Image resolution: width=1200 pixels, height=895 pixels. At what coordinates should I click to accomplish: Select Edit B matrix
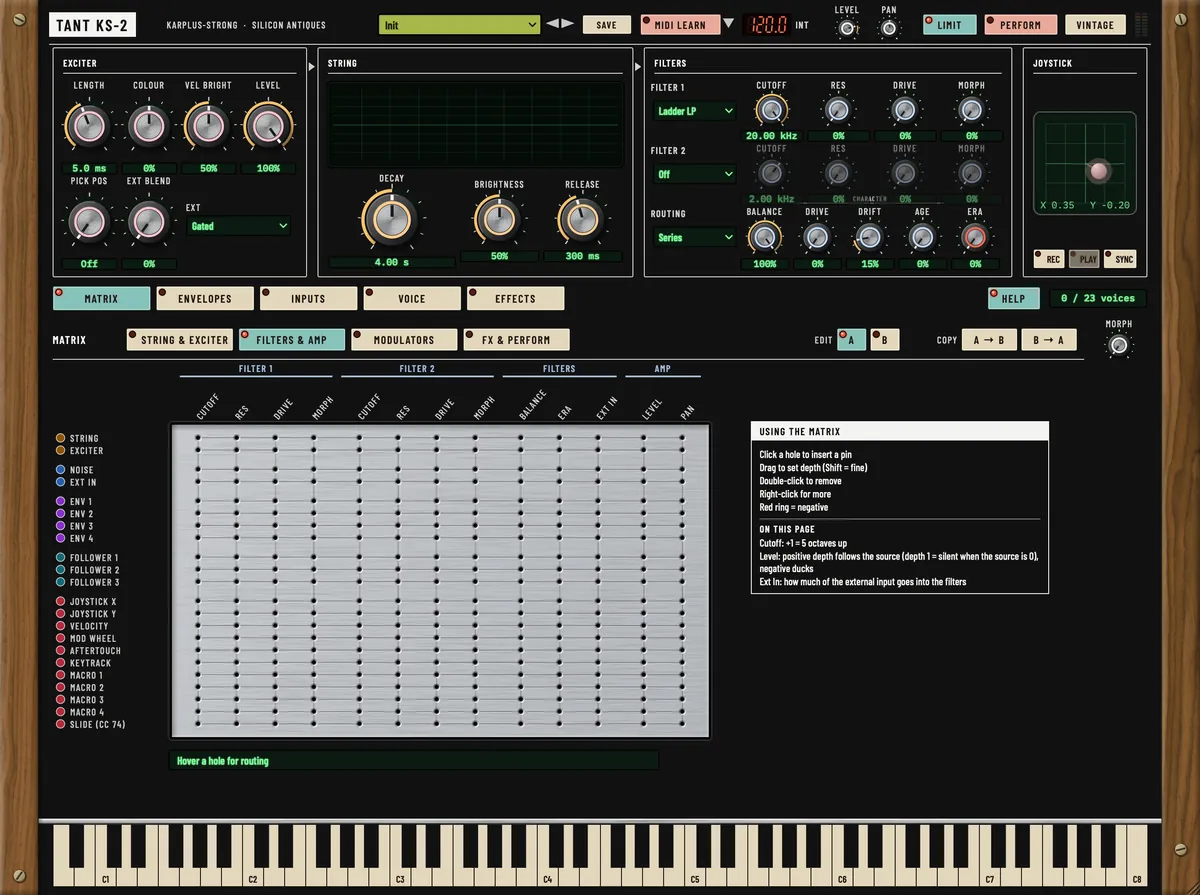pyautogui.click(x=885, y=340)
